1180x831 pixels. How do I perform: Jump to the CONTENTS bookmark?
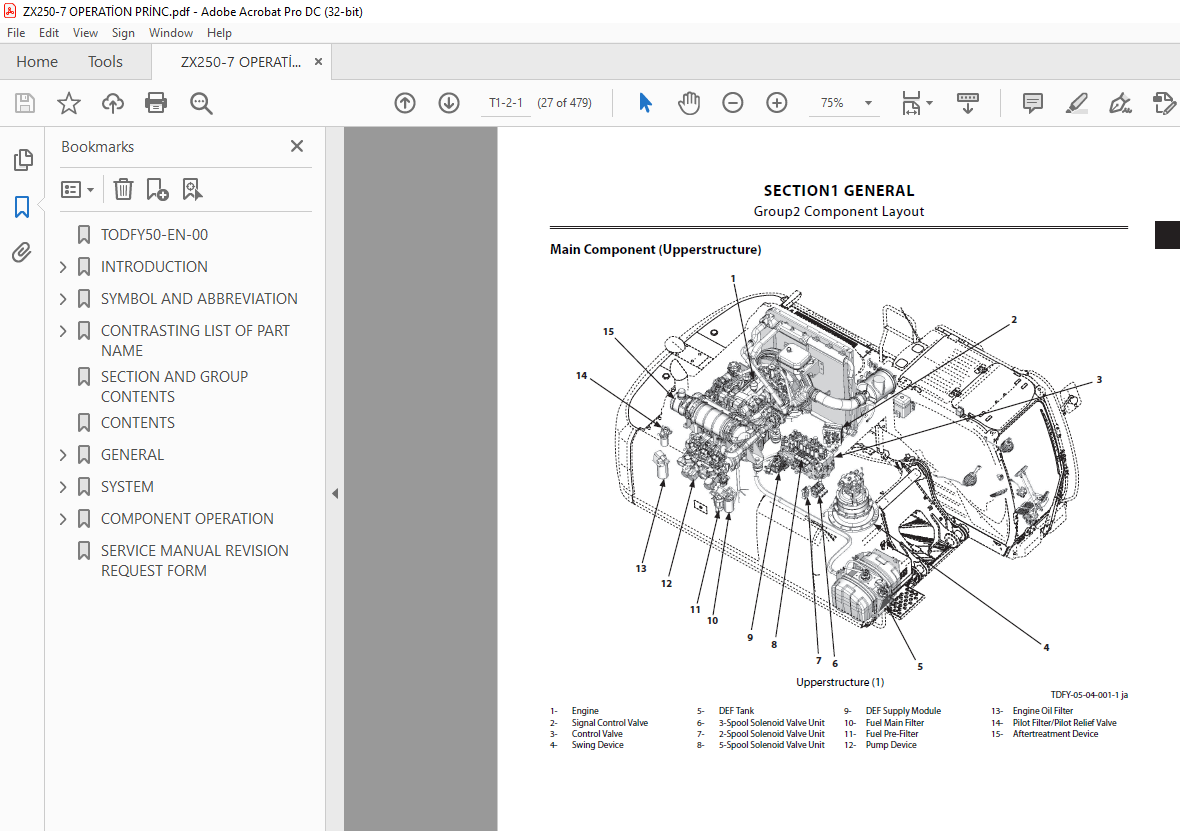click(x=138, y=423)
